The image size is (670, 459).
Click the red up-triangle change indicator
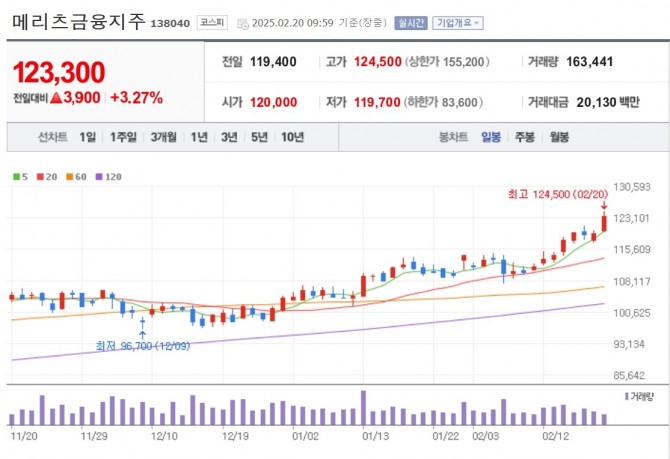(56, 98)
